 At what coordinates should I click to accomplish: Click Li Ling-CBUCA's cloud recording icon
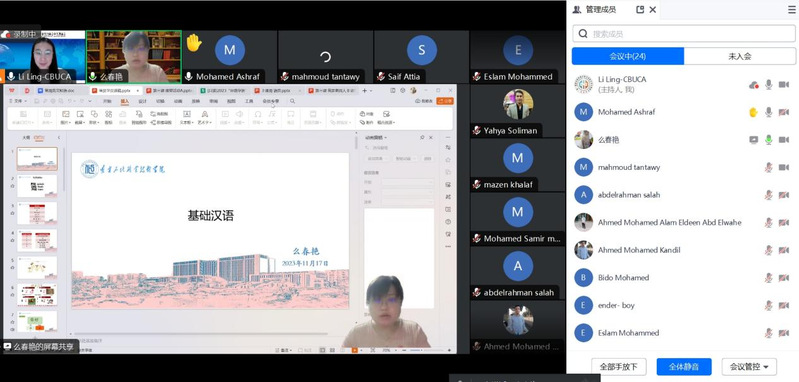coord(754,85)
